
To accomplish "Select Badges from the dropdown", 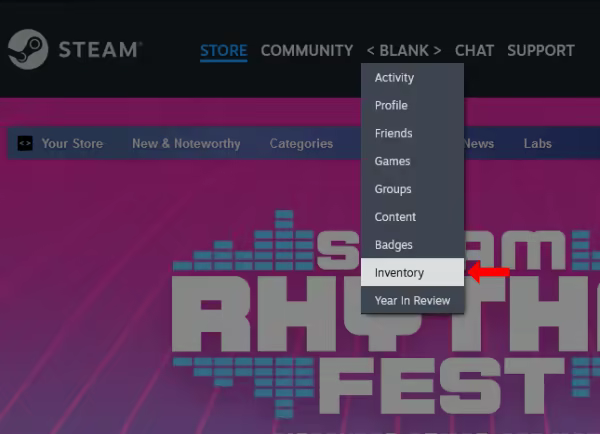I will [393, 245].
